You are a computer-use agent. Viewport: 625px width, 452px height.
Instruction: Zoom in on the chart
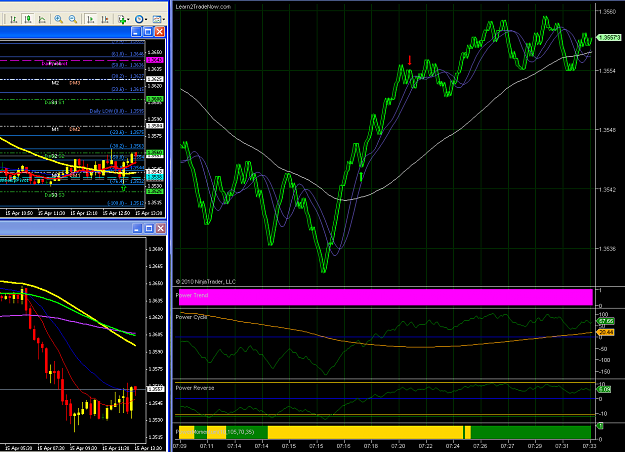[x=59, y=19]
